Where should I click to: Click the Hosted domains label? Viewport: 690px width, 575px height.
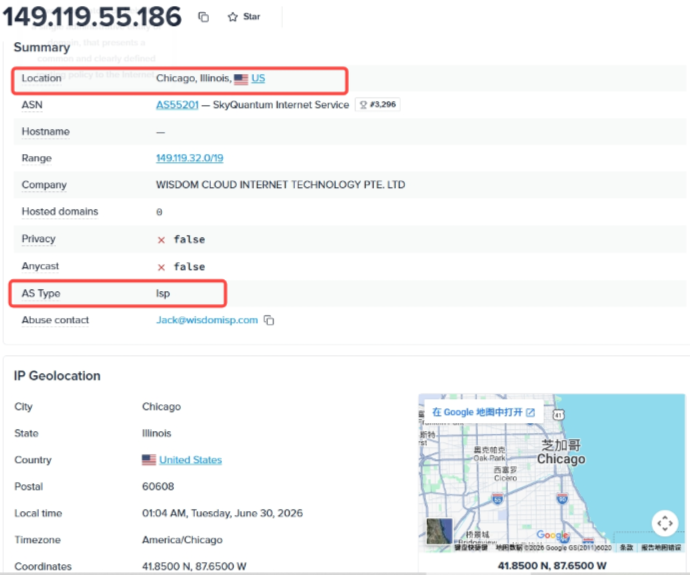[60, 212]
